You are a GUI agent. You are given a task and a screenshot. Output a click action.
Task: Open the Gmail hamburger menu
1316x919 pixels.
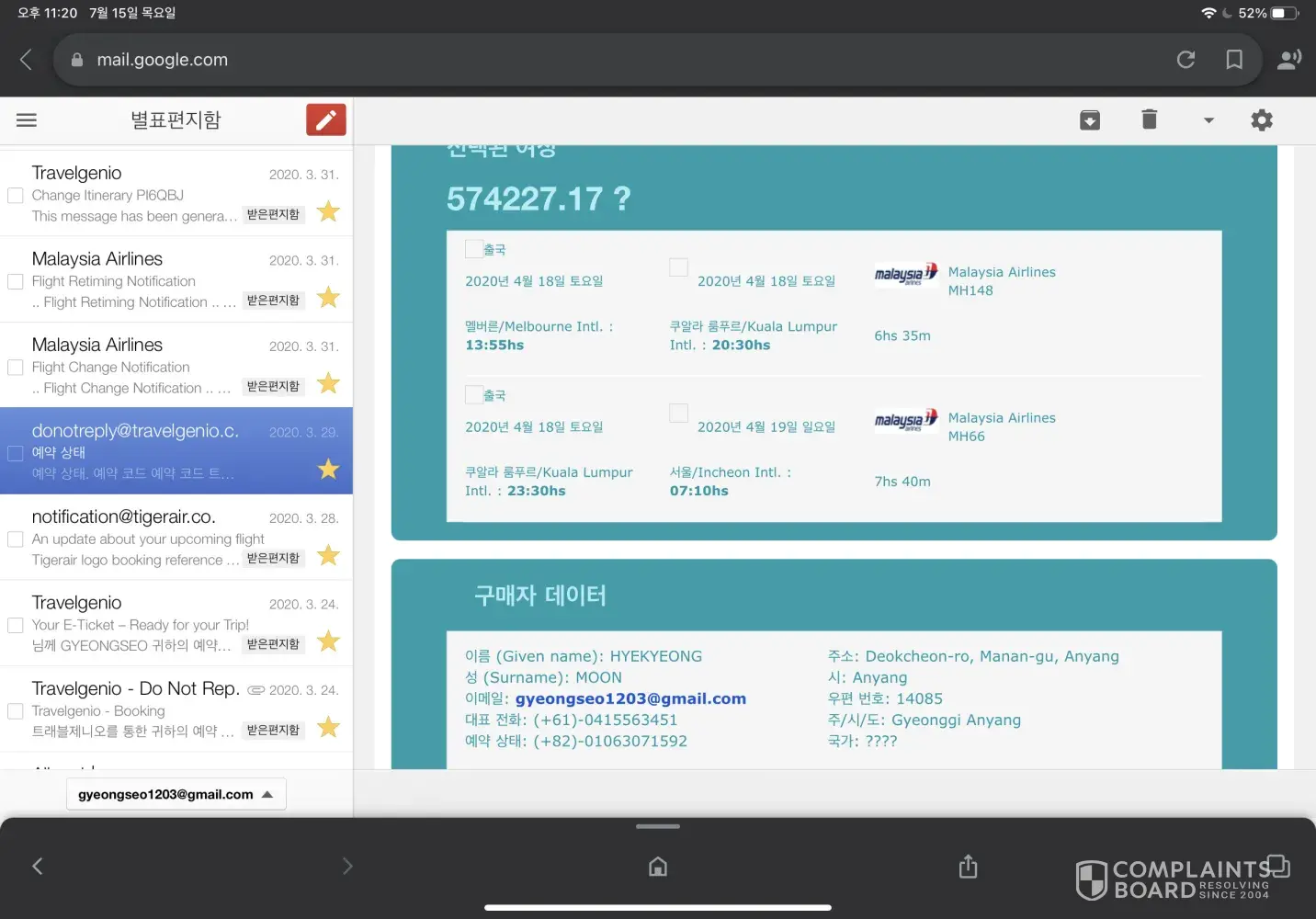(27, 120)
